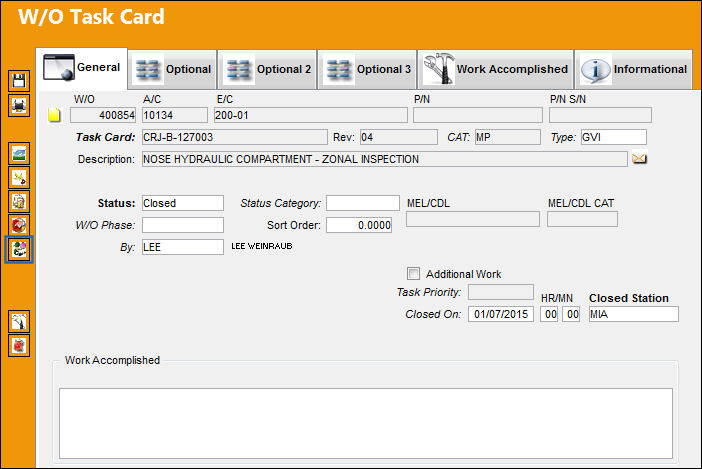
Task: Click the Sort Order field 0.0000
Action: [x=359, y=225]
